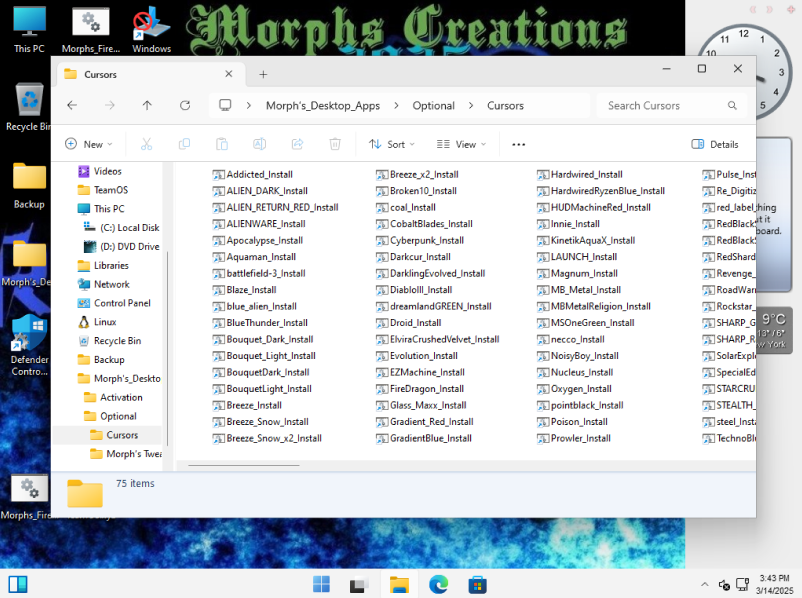Launch Microsoft Edge from taskbar
This screenshot has height=598, width=802.
pyautogui.click(x=438, y=584)
